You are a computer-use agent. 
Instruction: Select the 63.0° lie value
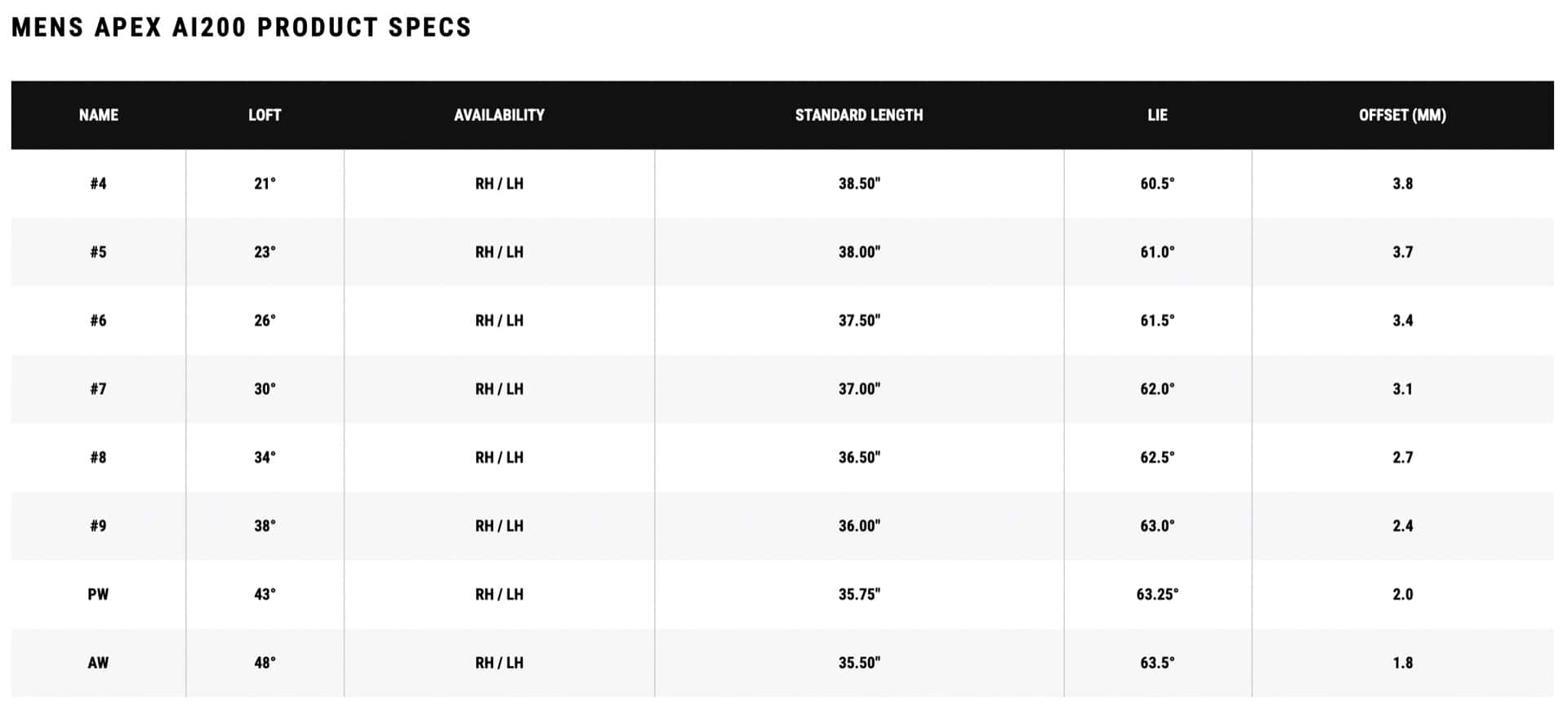(x=1157, y=526)
